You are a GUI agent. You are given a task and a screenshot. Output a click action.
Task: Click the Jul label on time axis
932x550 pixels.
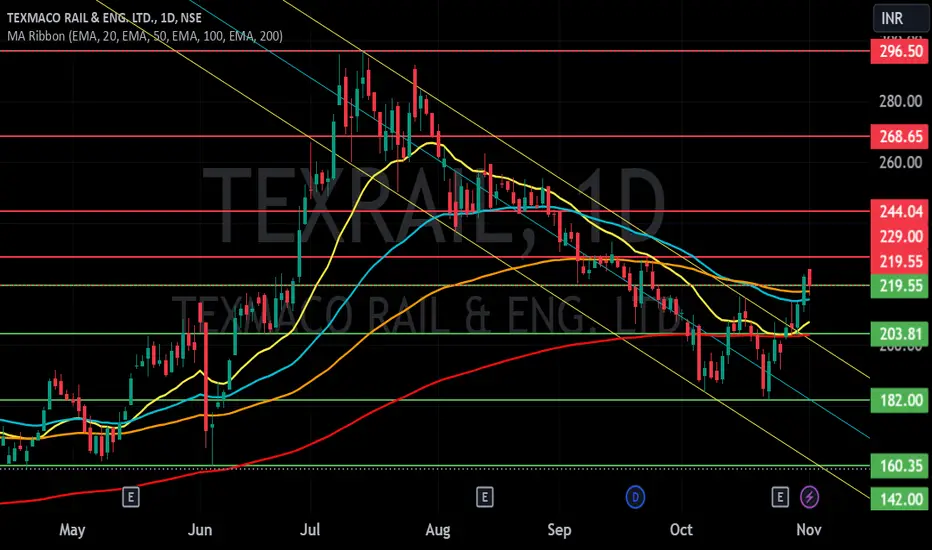pyautogui.click(x=310, y=529)
